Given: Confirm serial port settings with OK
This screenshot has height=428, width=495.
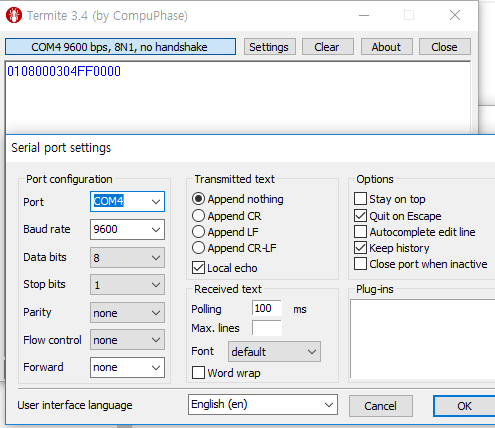Looking at the screenshot, I should (x=464, y=406).
